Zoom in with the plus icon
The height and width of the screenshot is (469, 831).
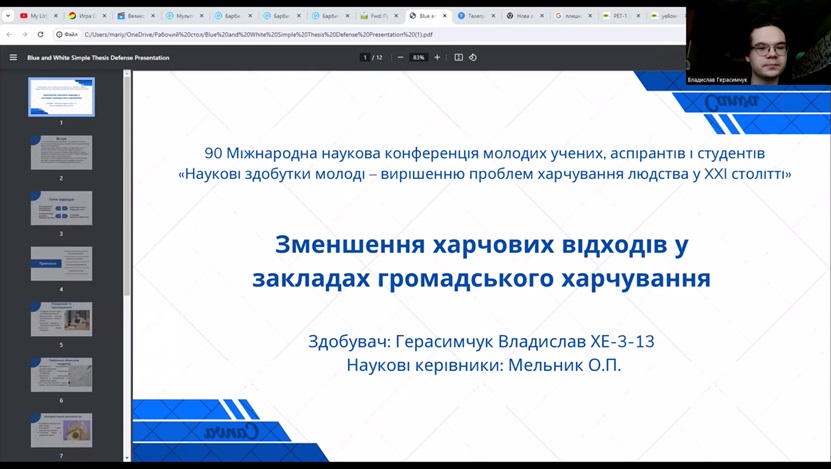click(x=437, y=57)
